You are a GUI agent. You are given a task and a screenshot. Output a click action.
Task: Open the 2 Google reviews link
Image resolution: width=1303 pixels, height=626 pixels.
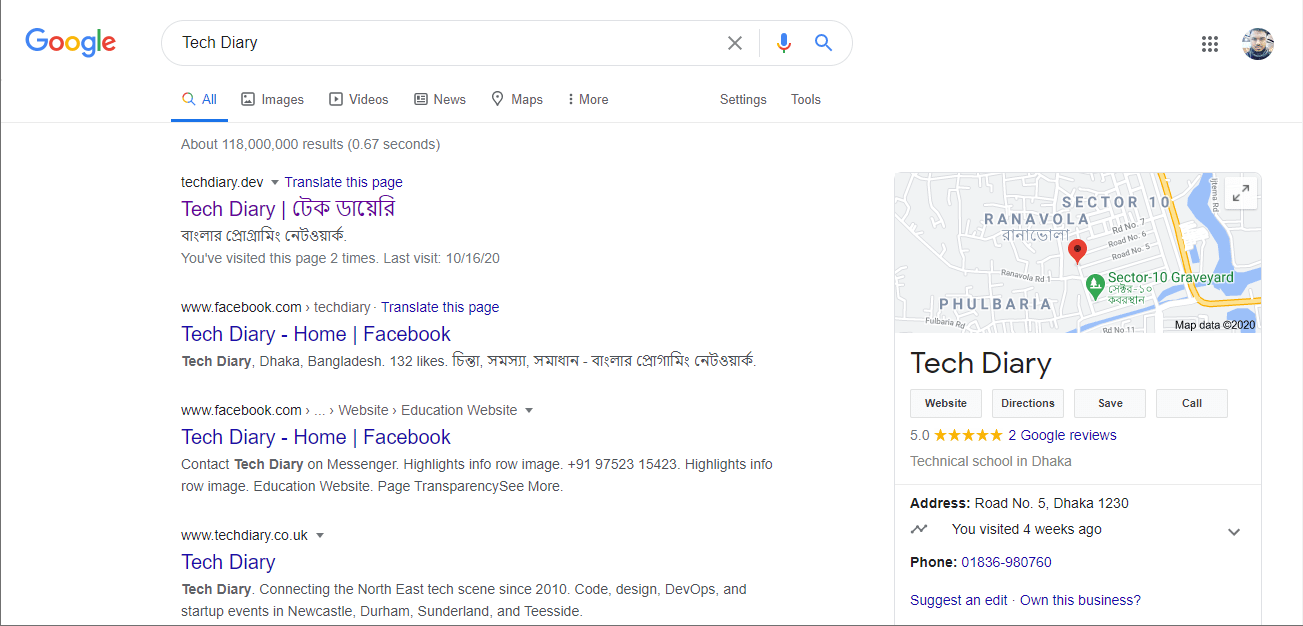[x=1062, y=435]
